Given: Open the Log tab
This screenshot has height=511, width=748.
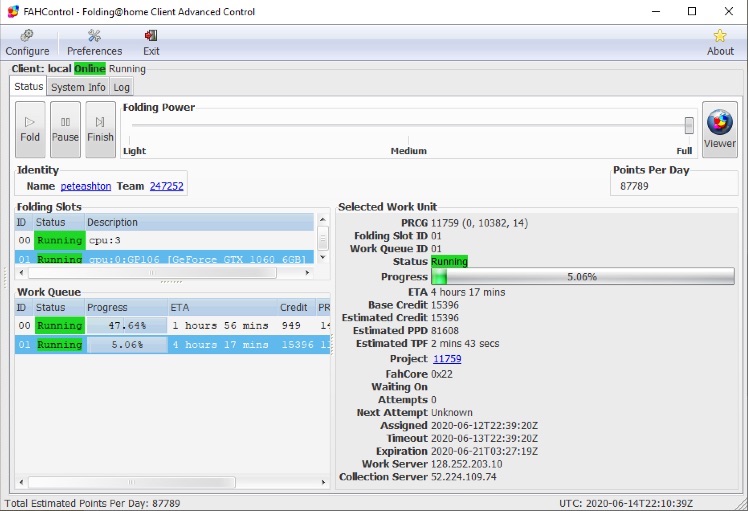Looking at the screenshot, I should [121, 88].
